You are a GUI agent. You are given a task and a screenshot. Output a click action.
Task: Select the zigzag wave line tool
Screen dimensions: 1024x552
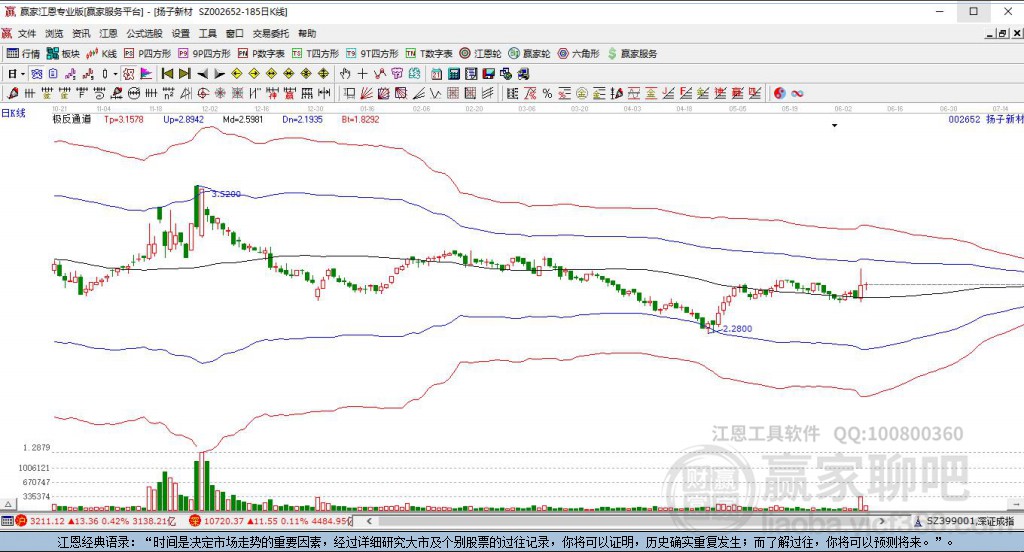tap(435, 93)
